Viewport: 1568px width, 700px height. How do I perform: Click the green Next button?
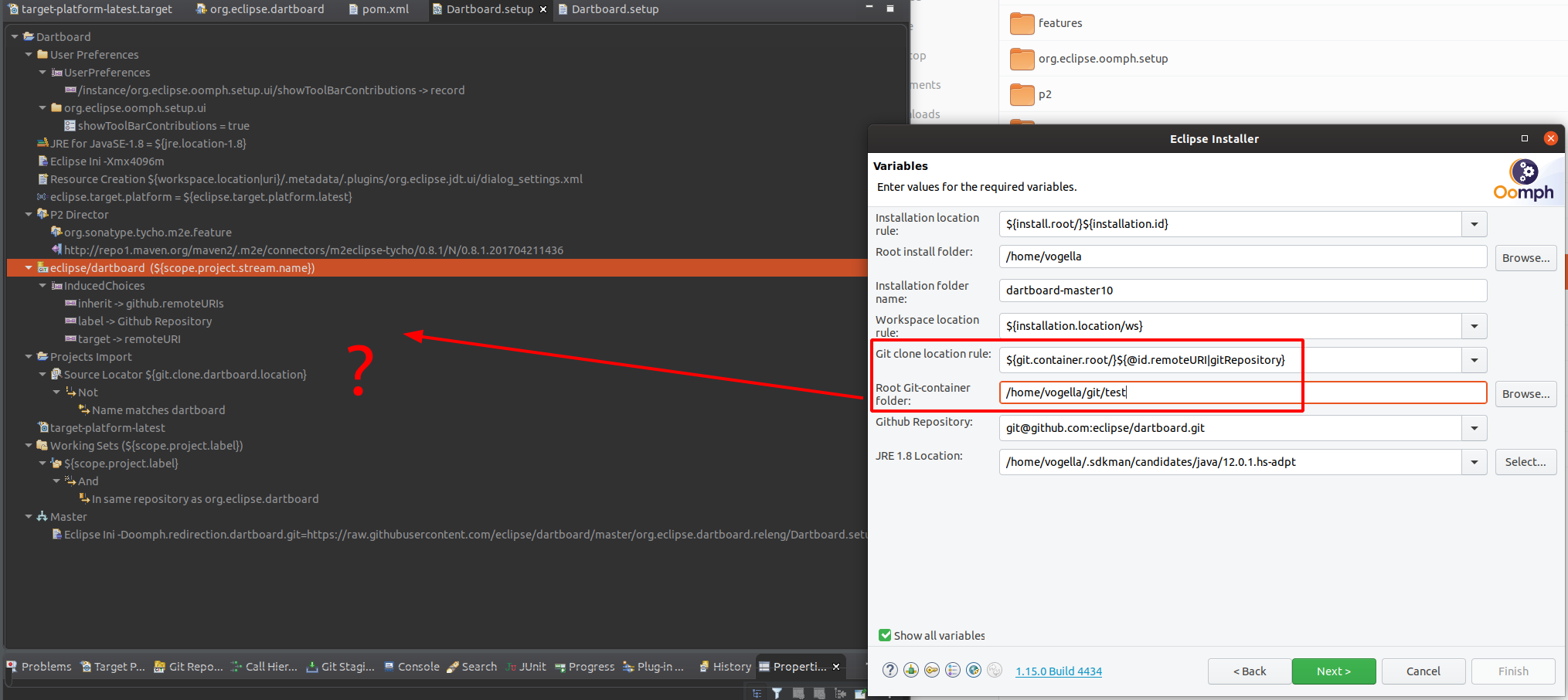tap(1334, 671)
